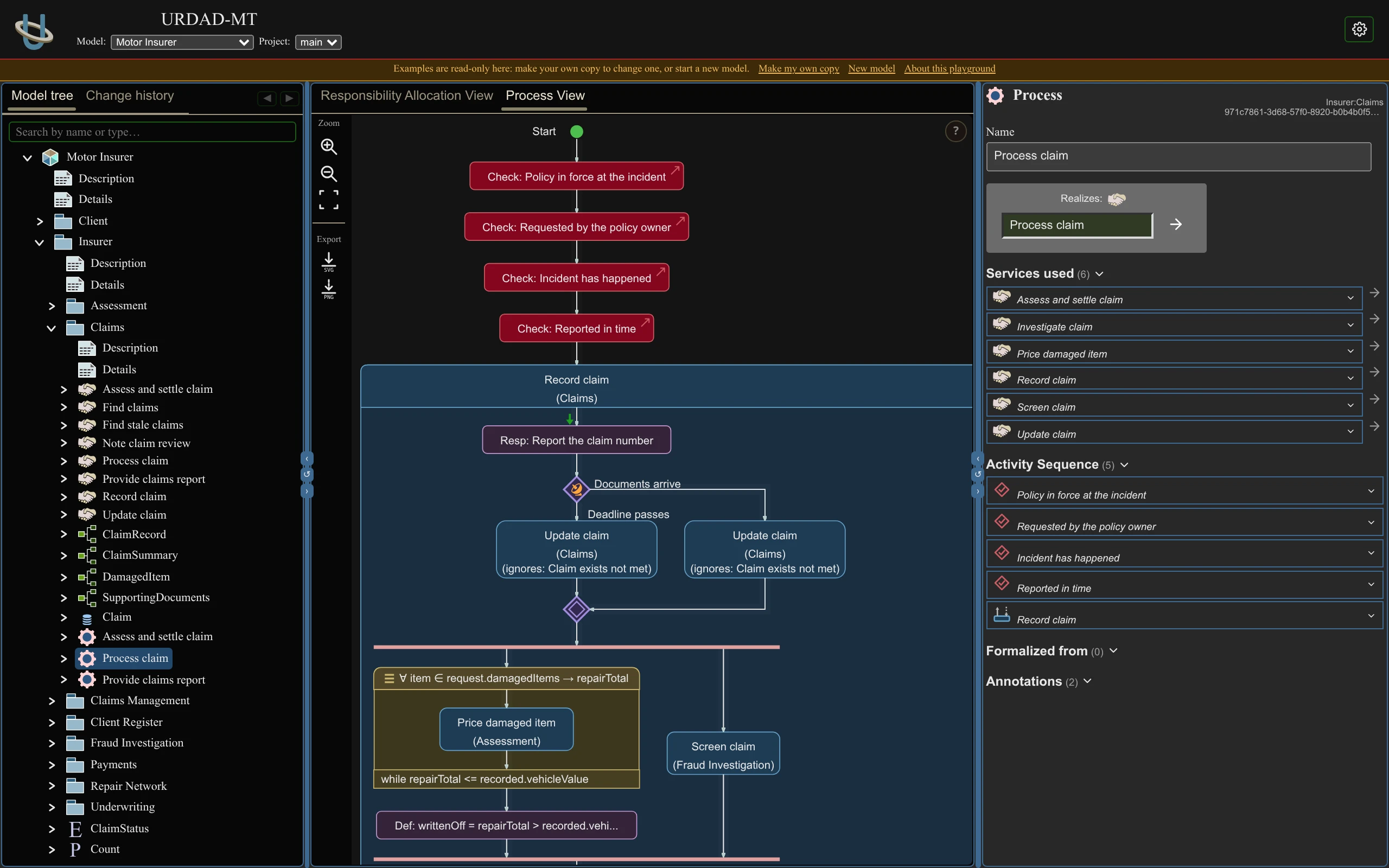Click the fit-to-screen zoom icon
Image resolution: width=1389 pixels, height=868 pixels.
(328, 200)
